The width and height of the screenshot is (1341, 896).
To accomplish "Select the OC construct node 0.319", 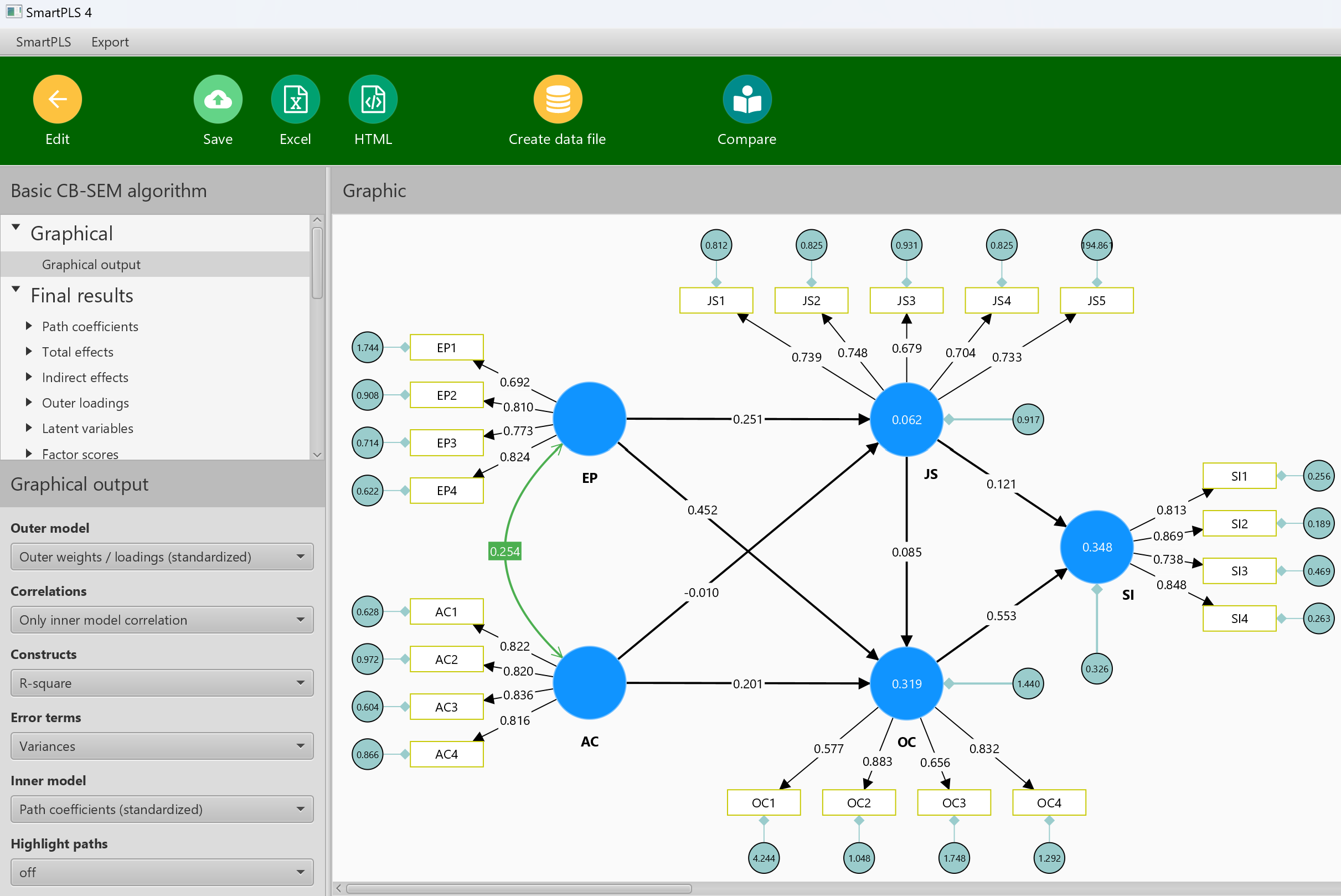I will pyautogui.click(x=906, y=683).
